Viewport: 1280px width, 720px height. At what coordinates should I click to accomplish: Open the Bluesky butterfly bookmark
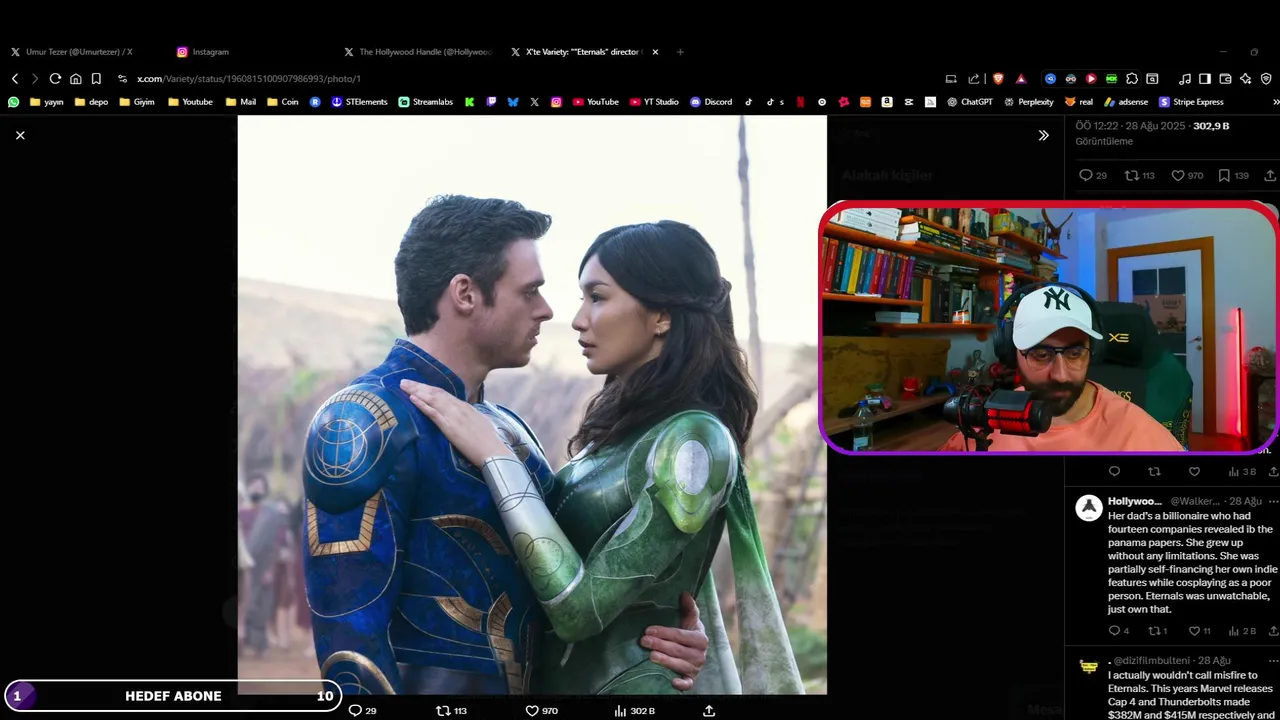(x=513, y=102)
